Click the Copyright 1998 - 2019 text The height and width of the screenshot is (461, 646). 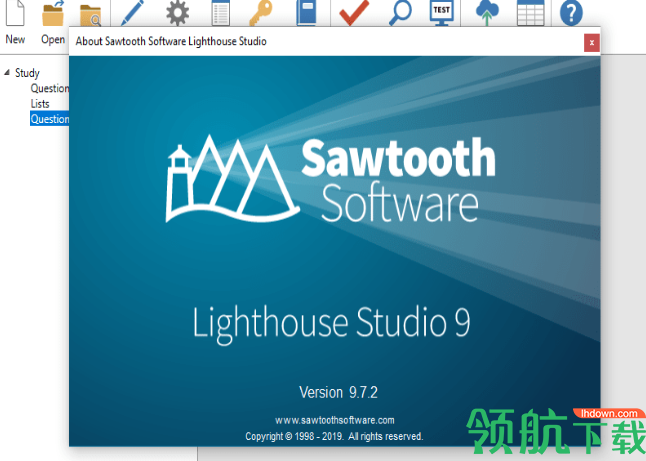(x=334, y=436)
